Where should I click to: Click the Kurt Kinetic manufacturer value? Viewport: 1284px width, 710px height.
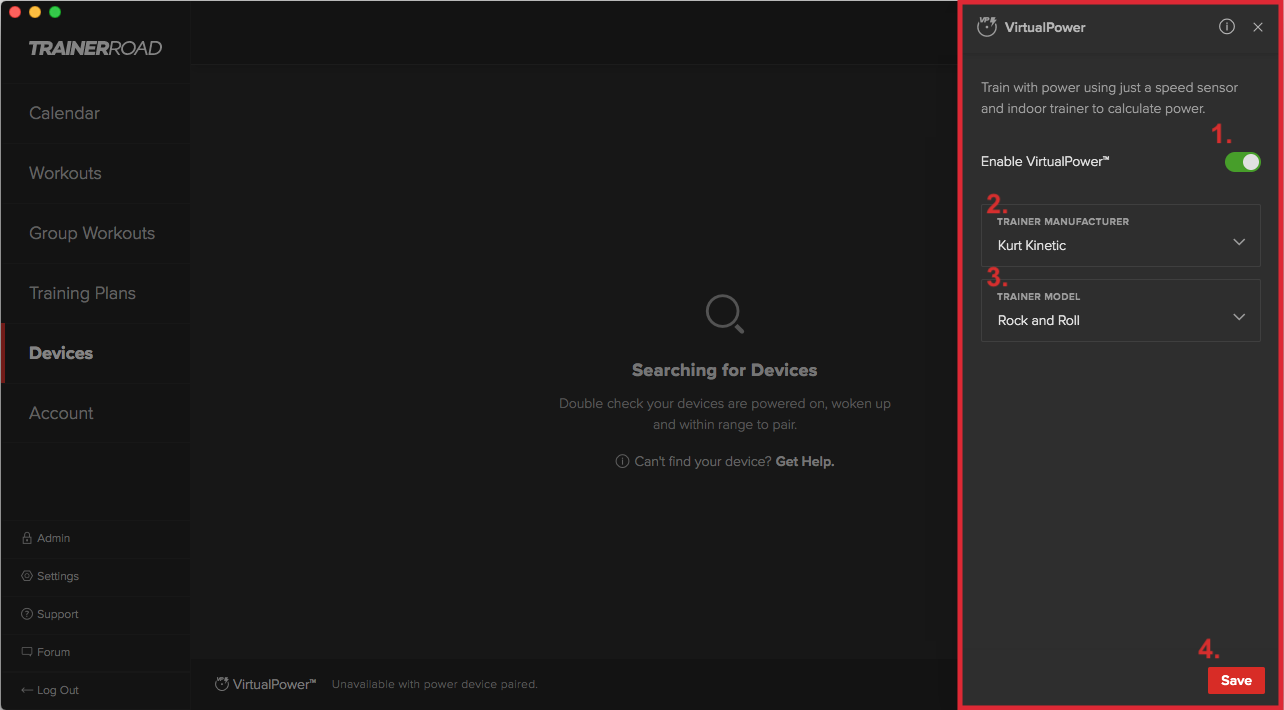1032,245
